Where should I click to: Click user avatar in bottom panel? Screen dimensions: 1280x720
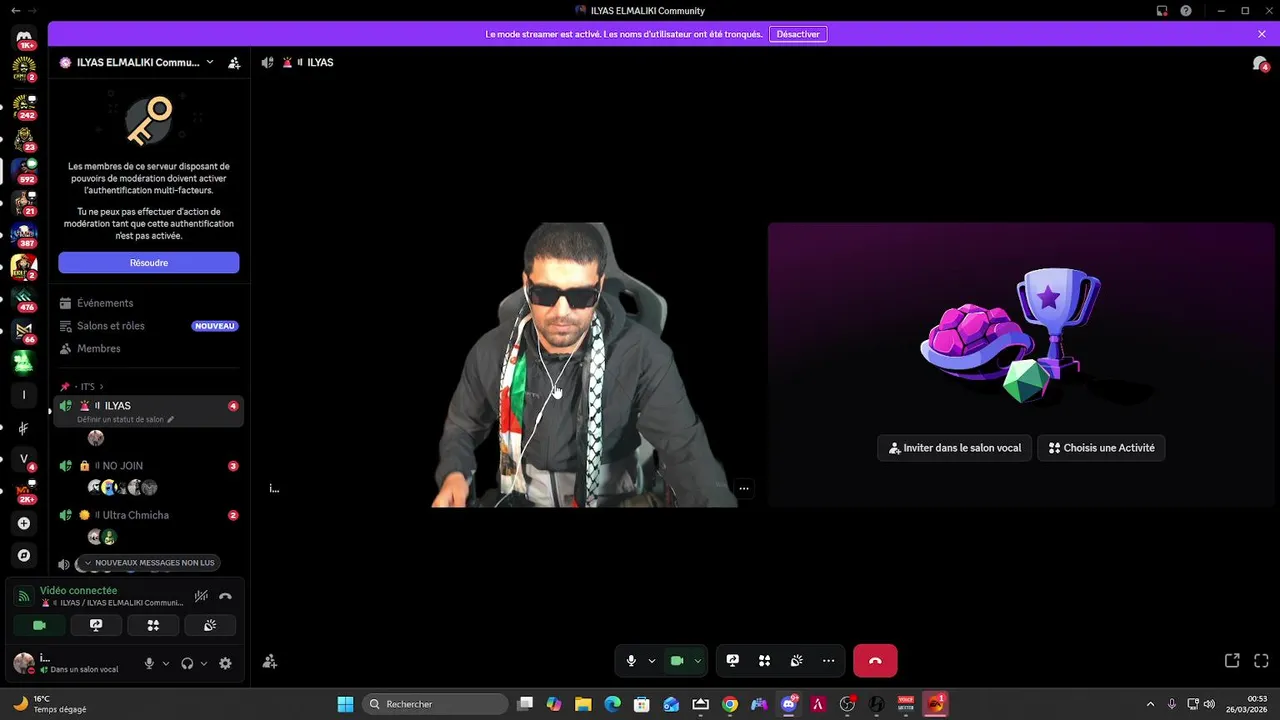coord(24,662)
